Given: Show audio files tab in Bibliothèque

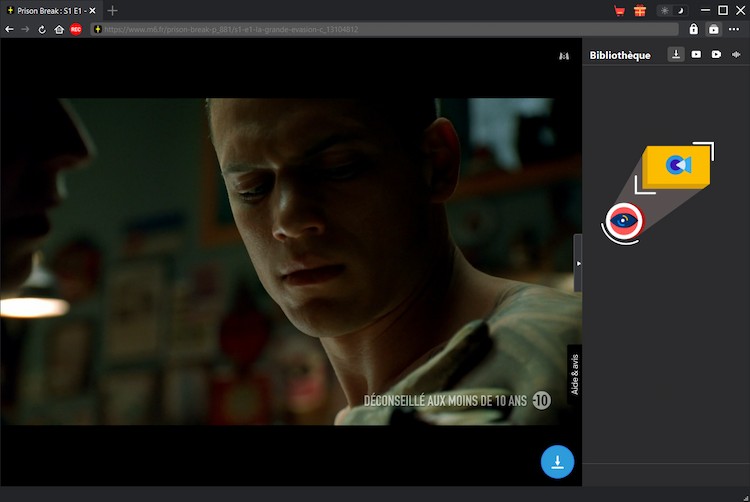Looking at the screenshot, I should tap(736, 55).
